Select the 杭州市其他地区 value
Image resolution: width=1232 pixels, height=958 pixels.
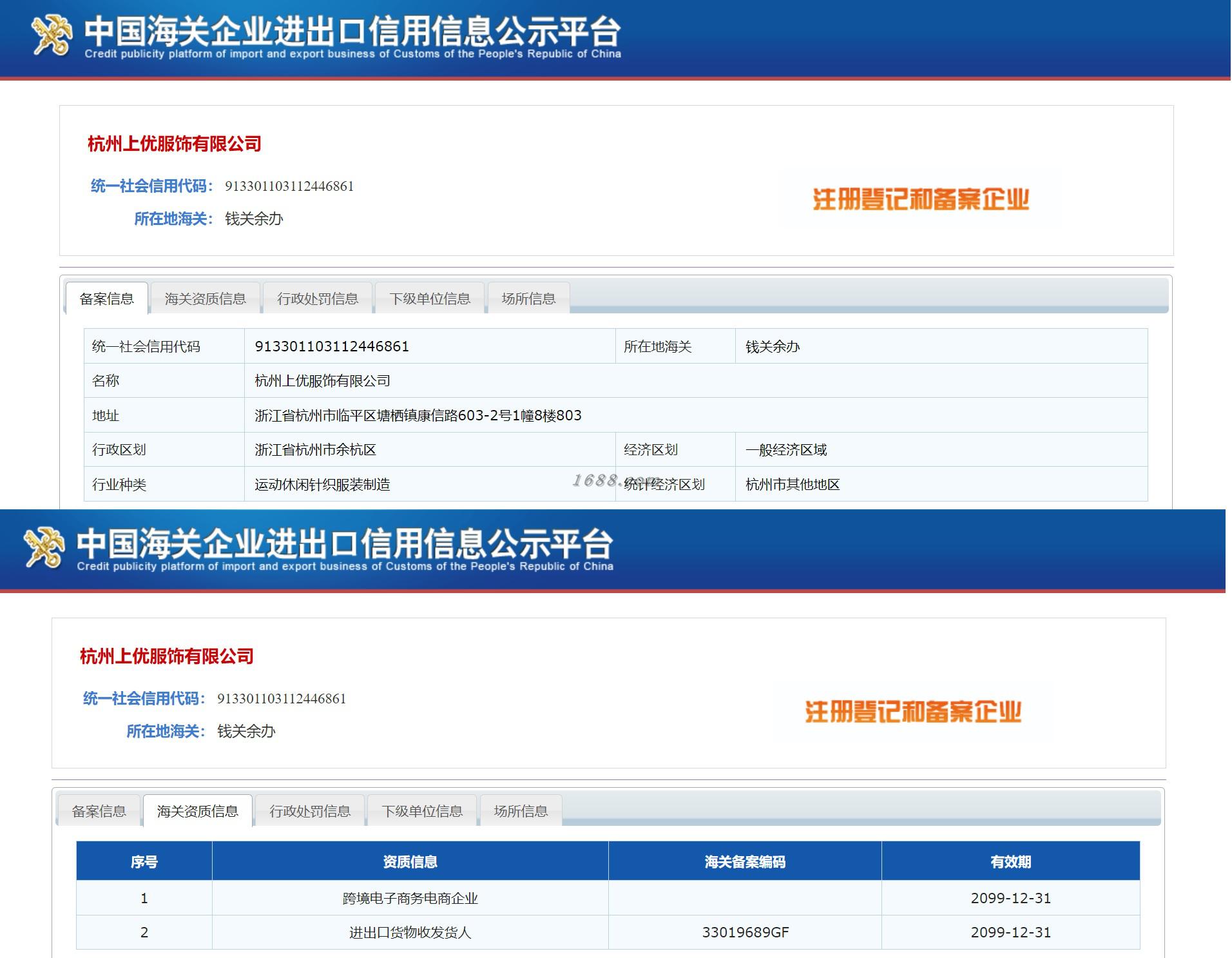tap(793, 484)
